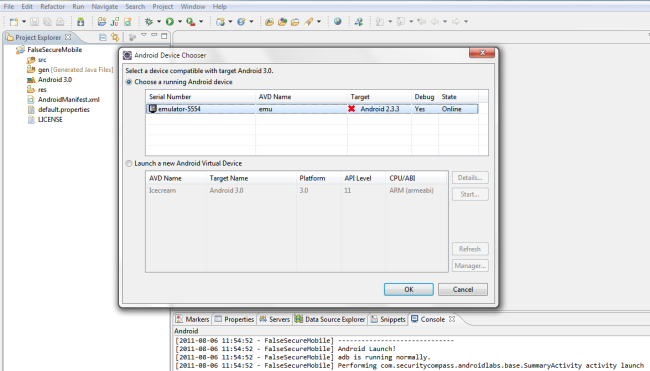650x371 pixels.
Task: Switch to the Properties tab
Action: pos(234,319)
